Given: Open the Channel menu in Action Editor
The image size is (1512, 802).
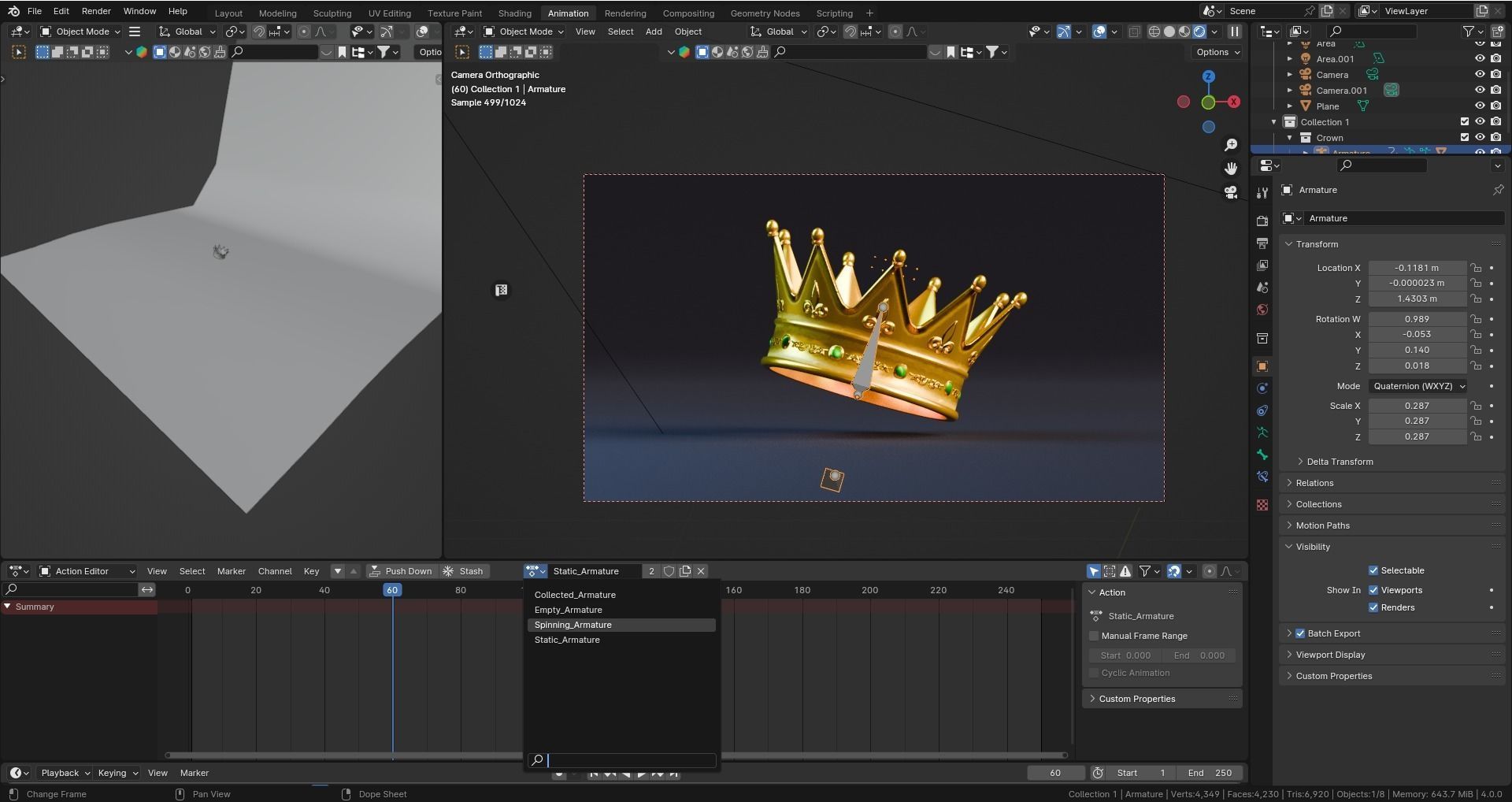Looking at the screenshot, I should [275, 571].
